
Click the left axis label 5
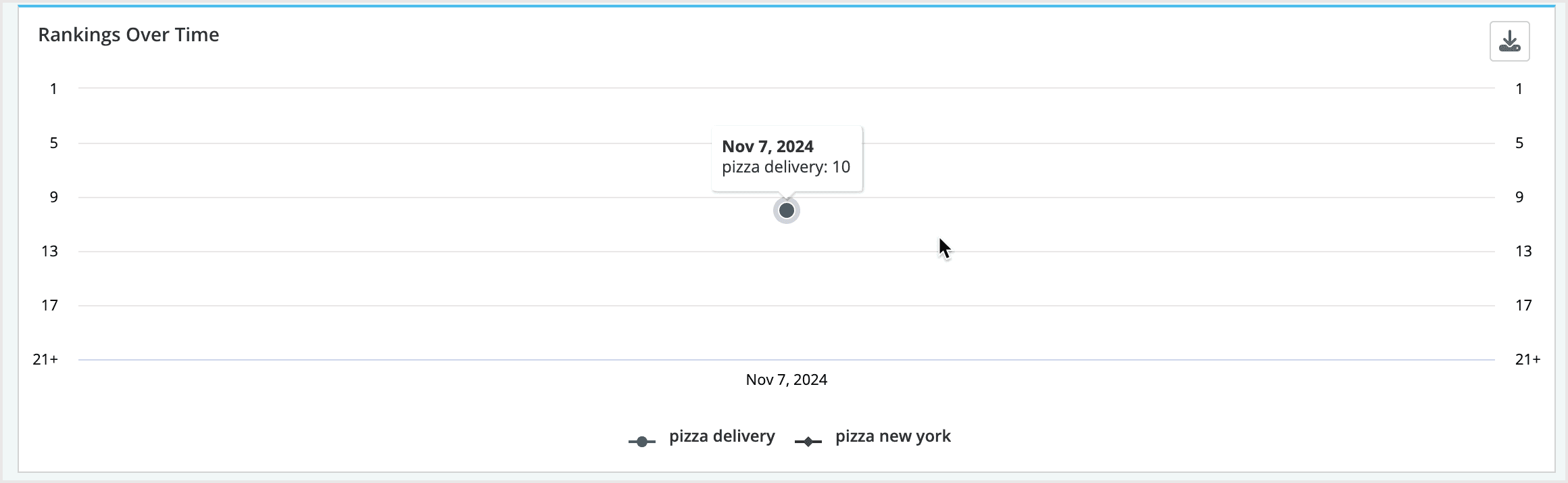pos(53,143)
